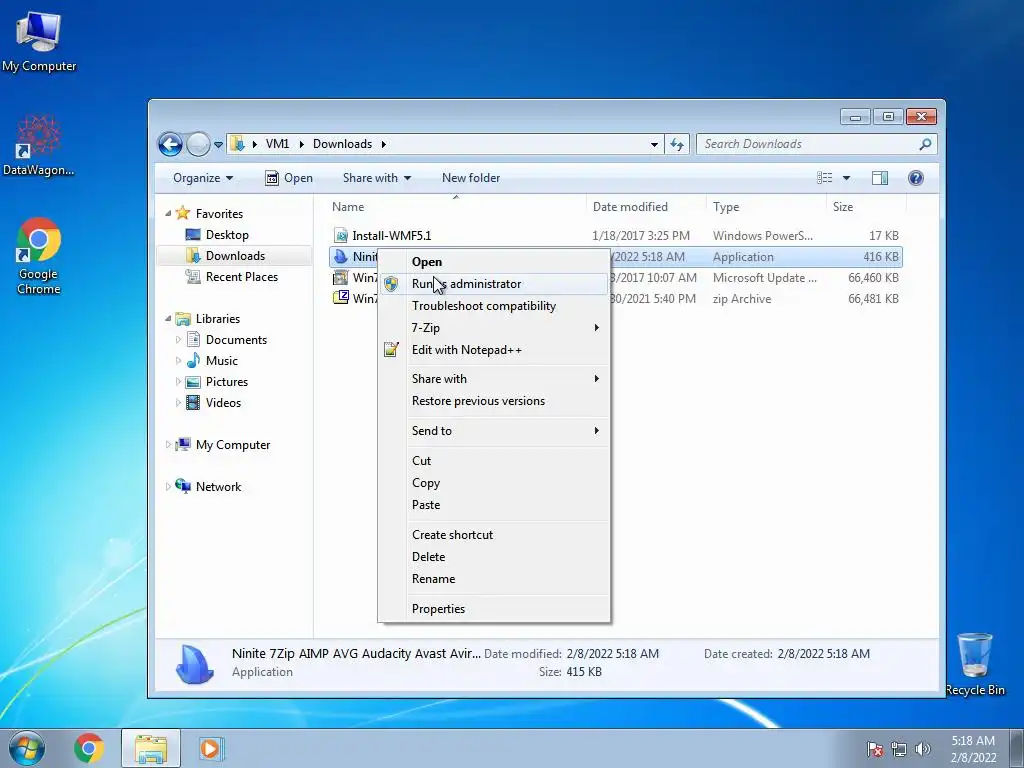
Task: Click the Open toolbar button
Action: tap(289, 178)
